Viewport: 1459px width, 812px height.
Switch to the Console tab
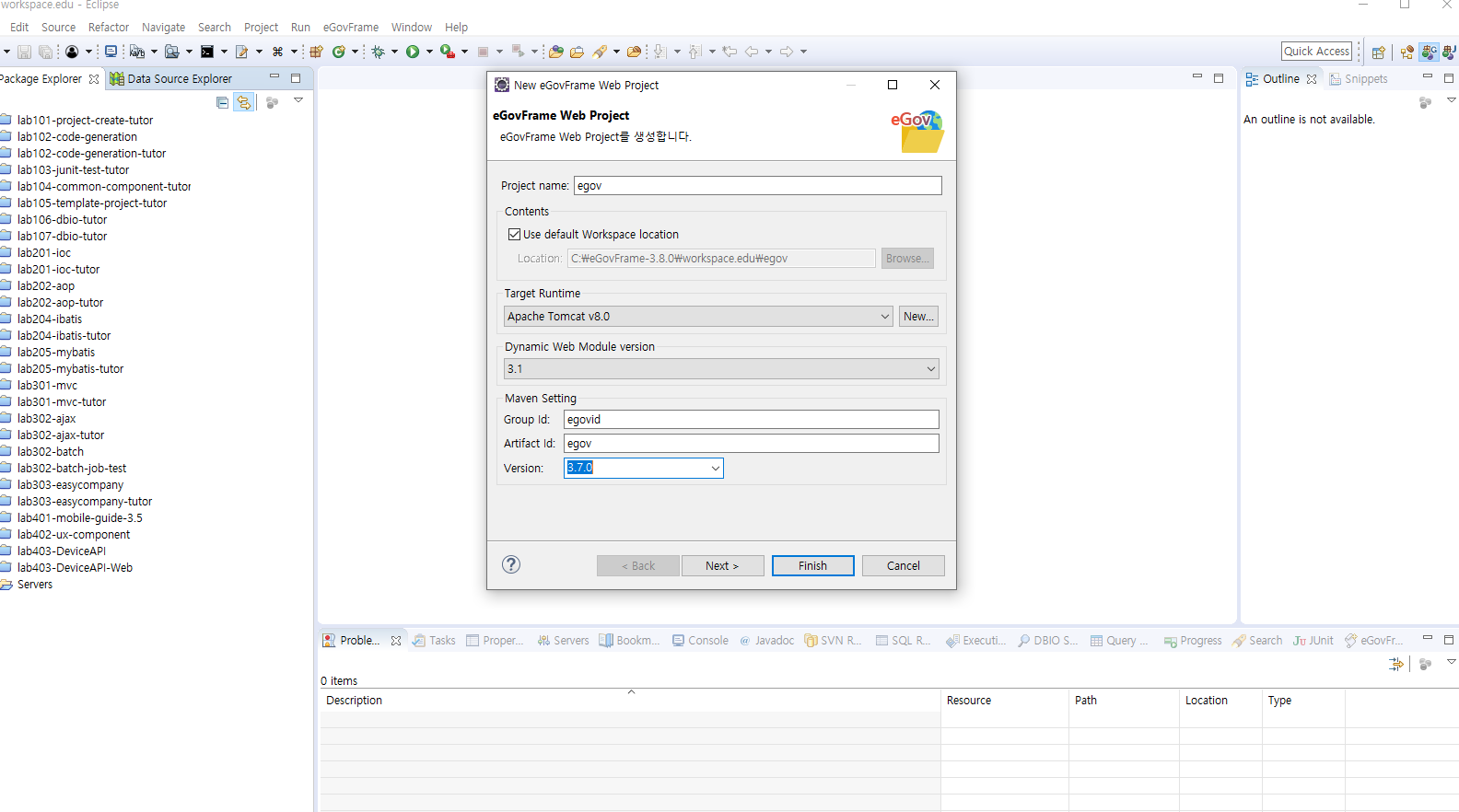coord(700,641)
